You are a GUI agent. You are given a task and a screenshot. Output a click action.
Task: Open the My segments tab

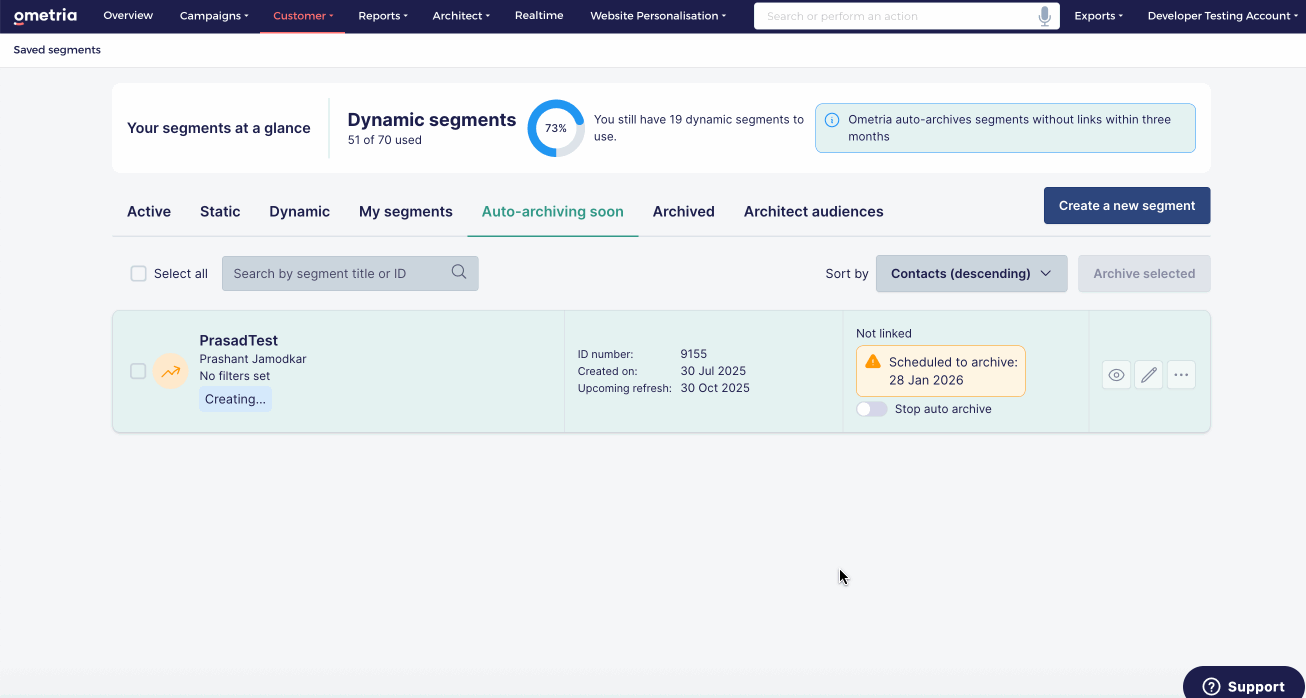coord(406,211)
